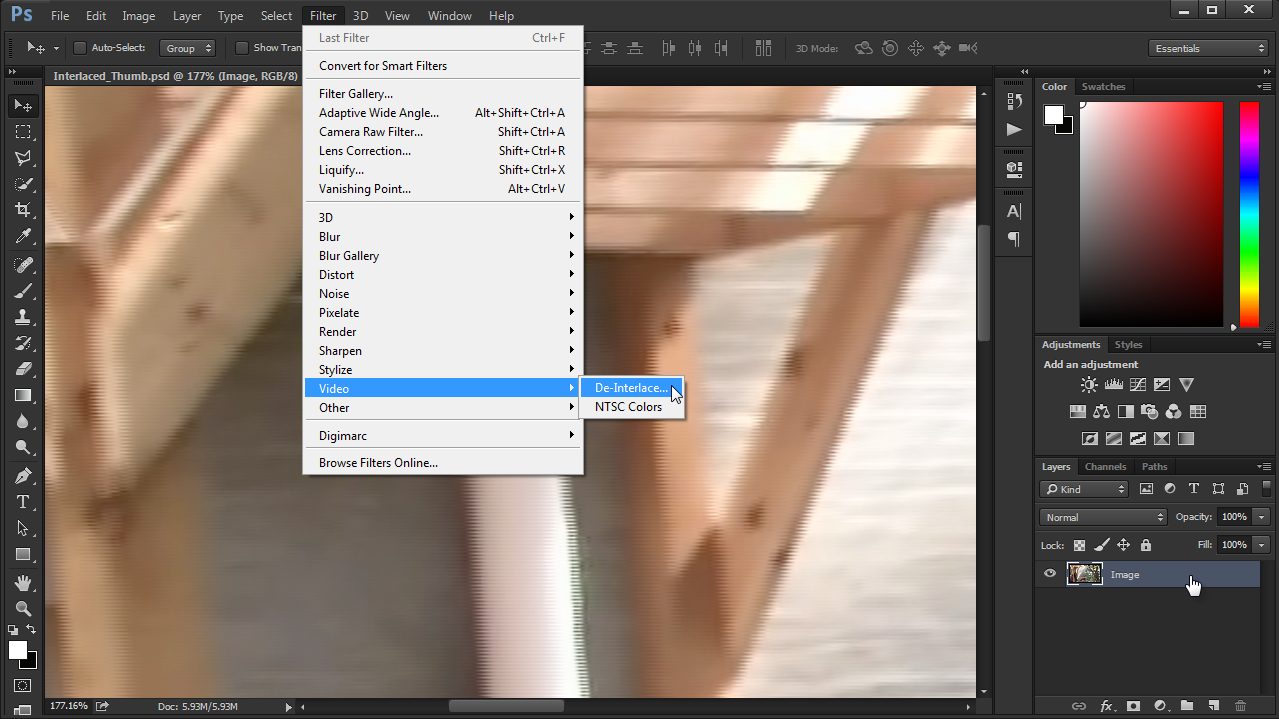Screen dimensions: 1279x719
Task: Select the Eyedropper tool
Action: click(22, 237)
